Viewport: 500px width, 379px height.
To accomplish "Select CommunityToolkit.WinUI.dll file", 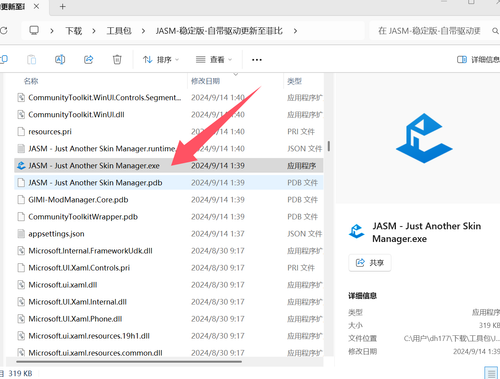I will [169, 115].
